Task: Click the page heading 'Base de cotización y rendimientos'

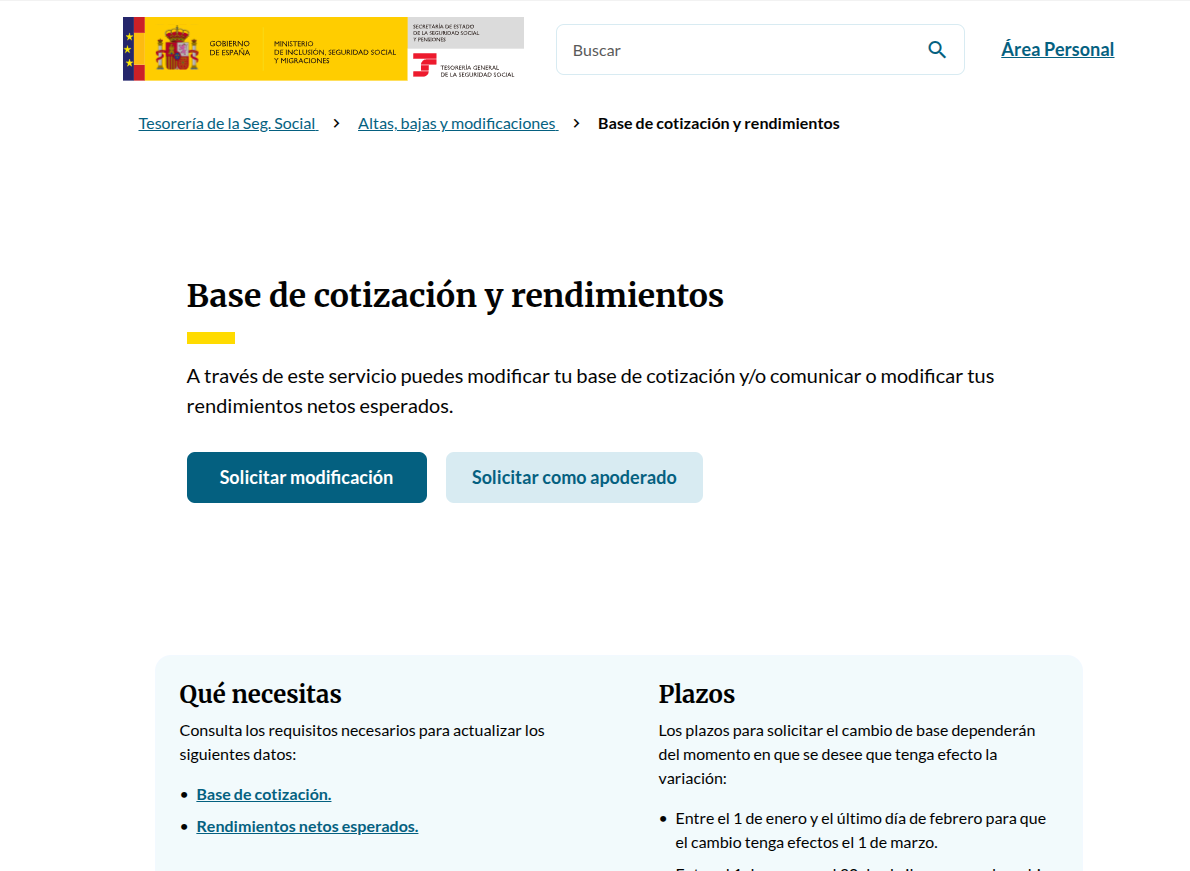Action: point(455,295)
